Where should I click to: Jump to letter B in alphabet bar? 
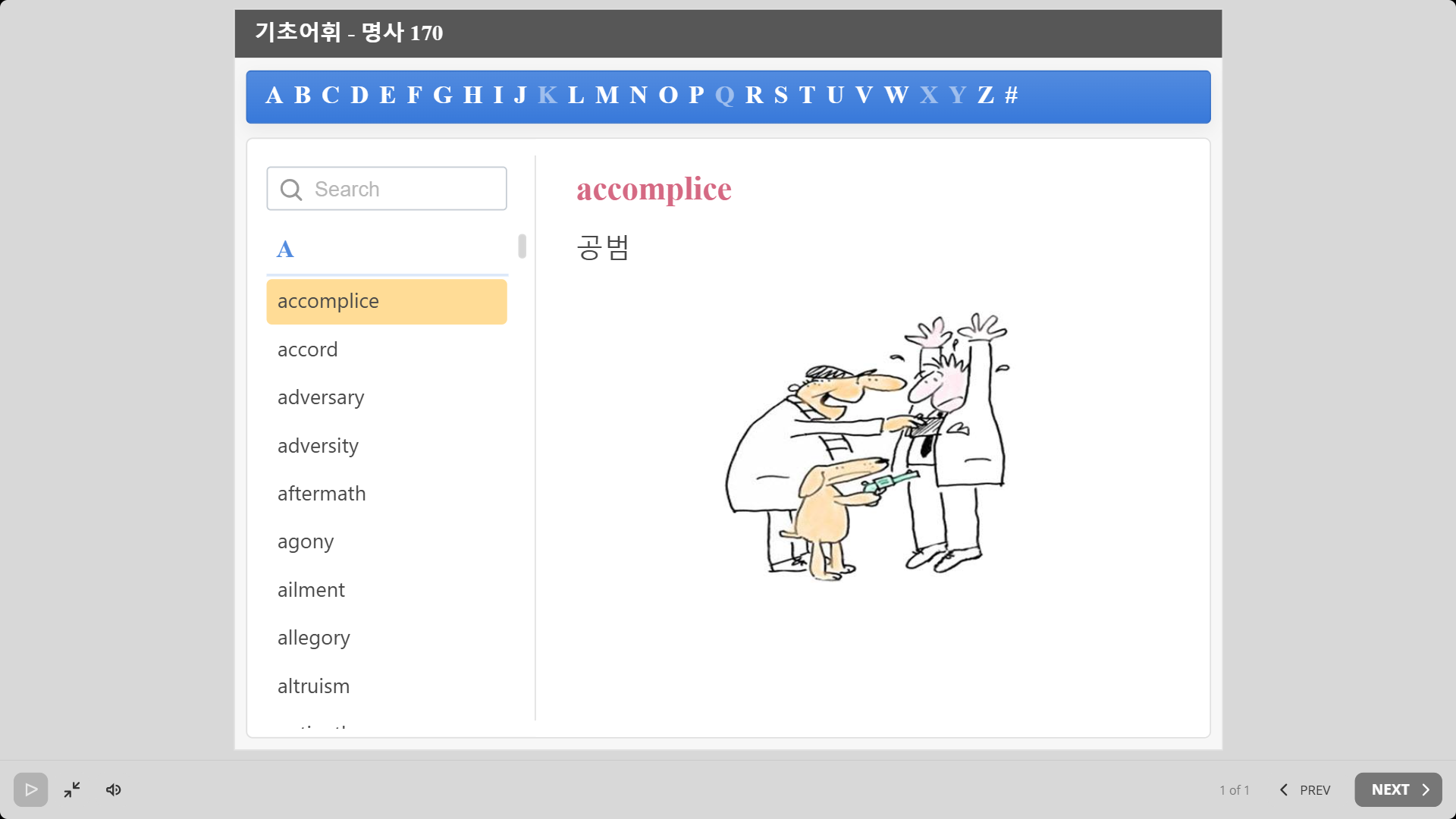(302, 96)
